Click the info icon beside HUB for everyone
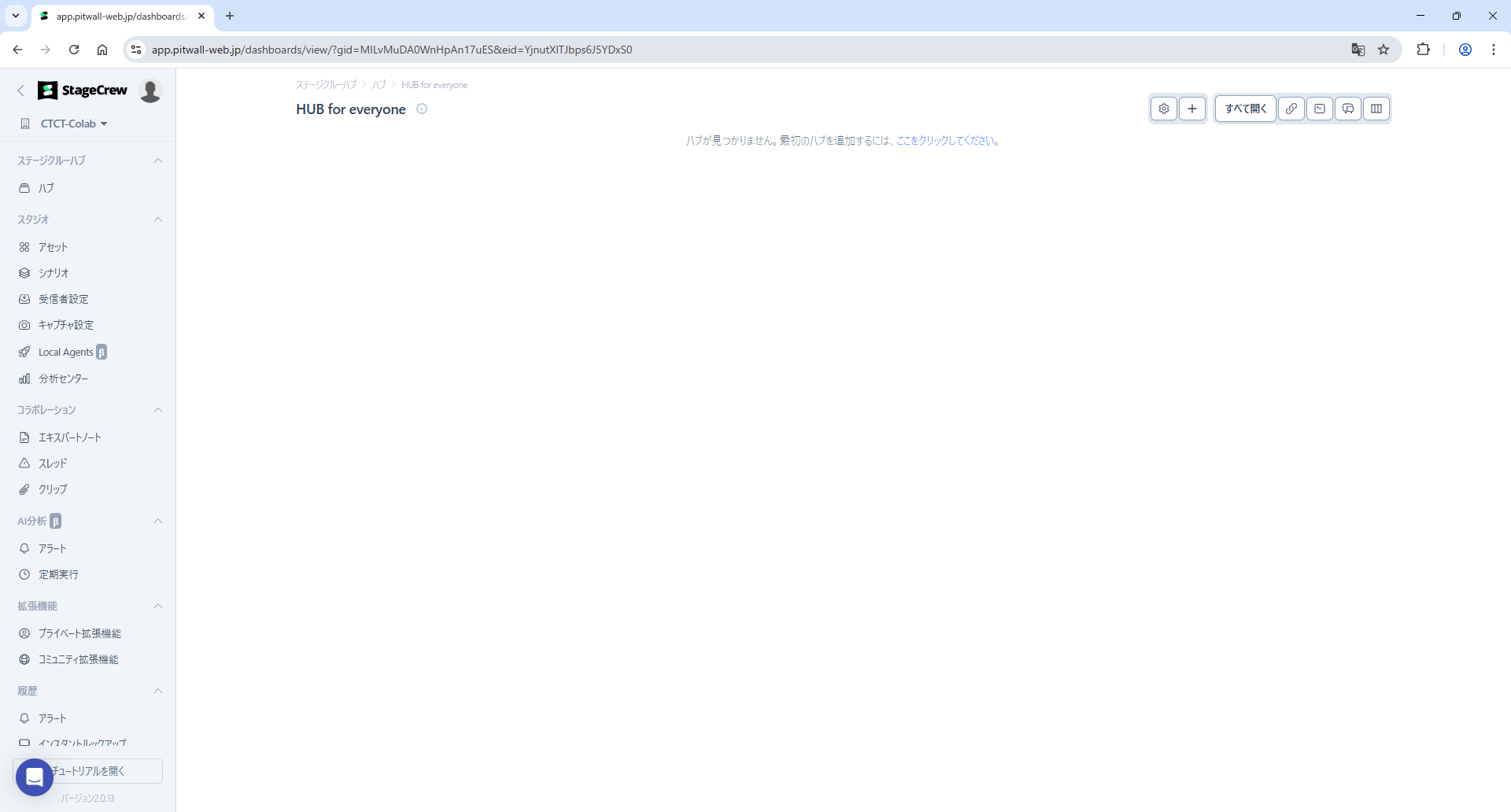The width and height of the screenshot is (1511, 812). pos(422,109)
